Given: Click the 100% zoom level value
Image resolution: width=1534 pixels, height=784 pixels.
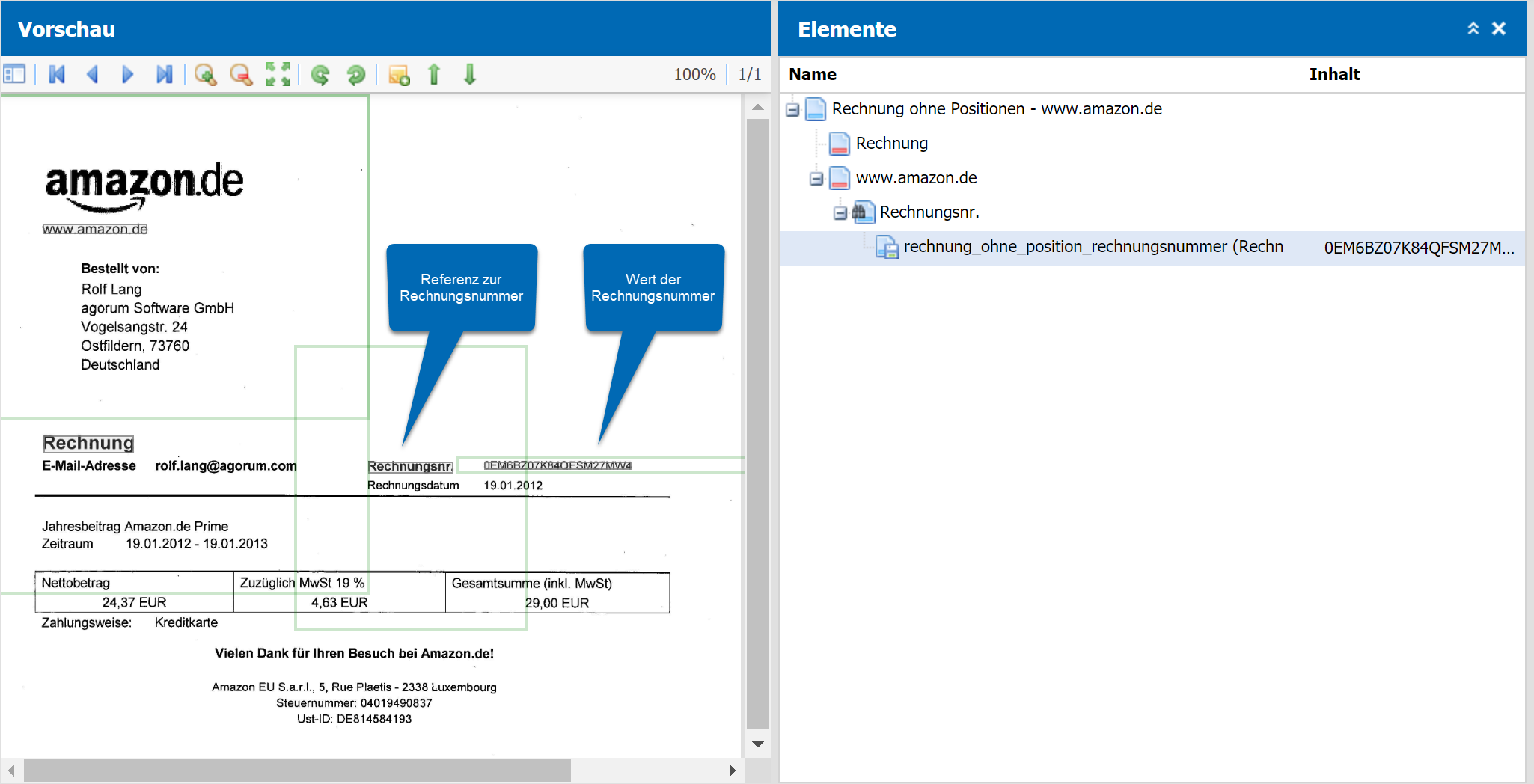Looking at the screenshot, I should (694, 74).
